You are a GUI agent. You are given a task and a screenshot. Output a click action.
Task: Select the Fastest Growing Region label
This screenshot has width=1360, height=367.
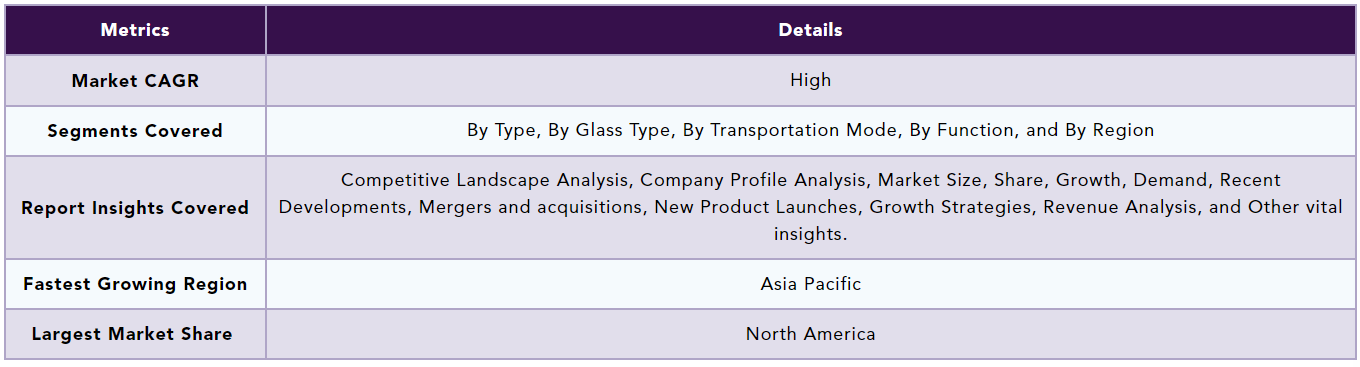135,284
